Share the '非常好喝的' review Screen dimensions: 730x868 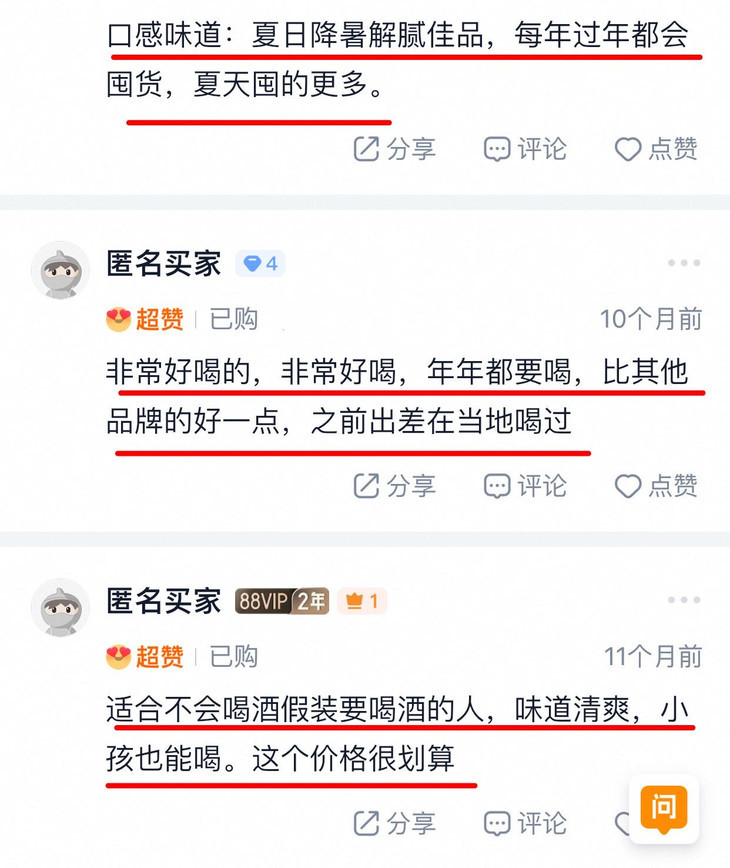[394, 486]
